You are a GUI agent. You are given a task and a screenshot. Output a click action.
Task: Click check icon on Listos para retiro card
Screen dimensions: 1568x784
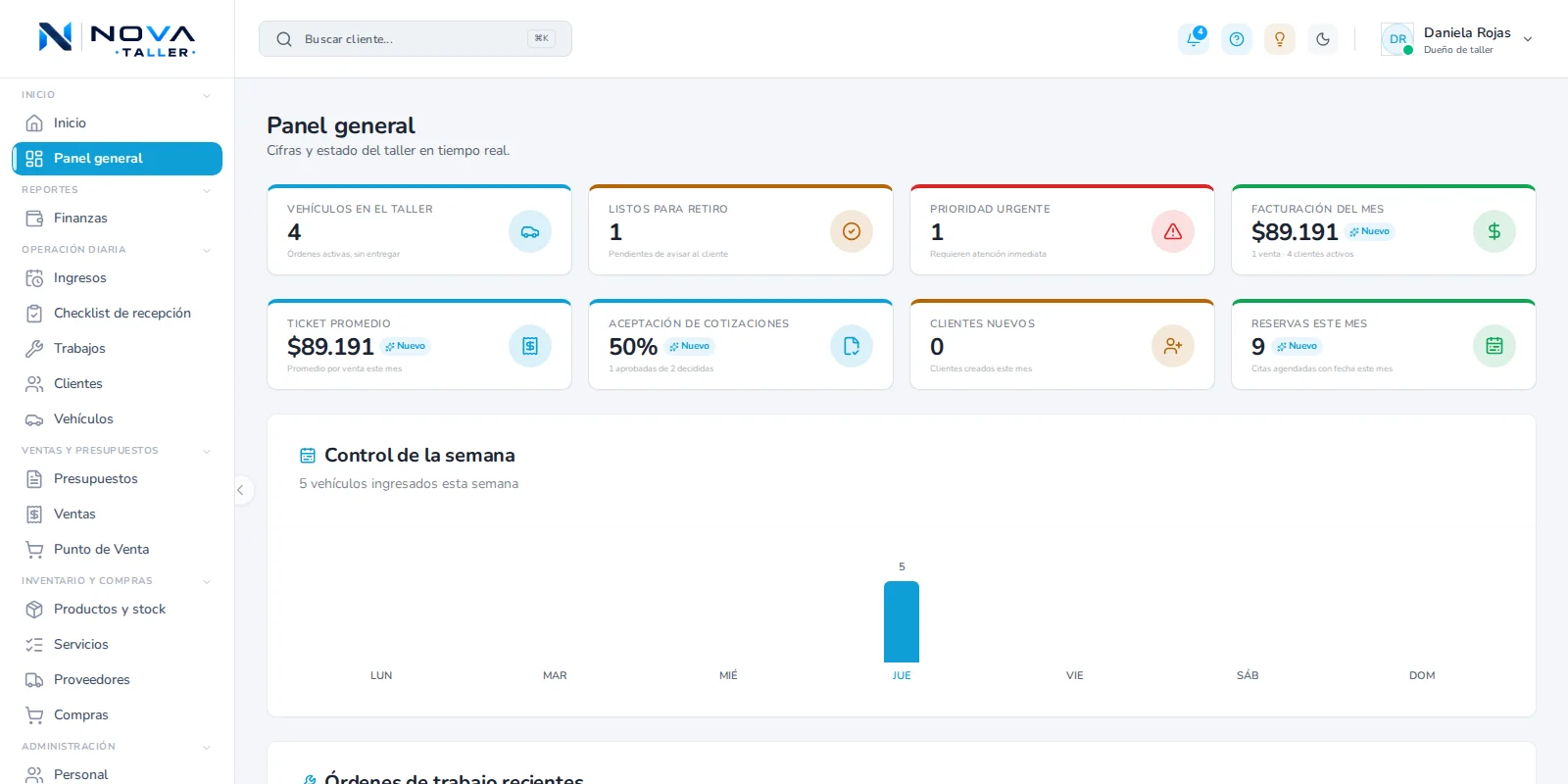pyautogui.click(x=852, y=231)
